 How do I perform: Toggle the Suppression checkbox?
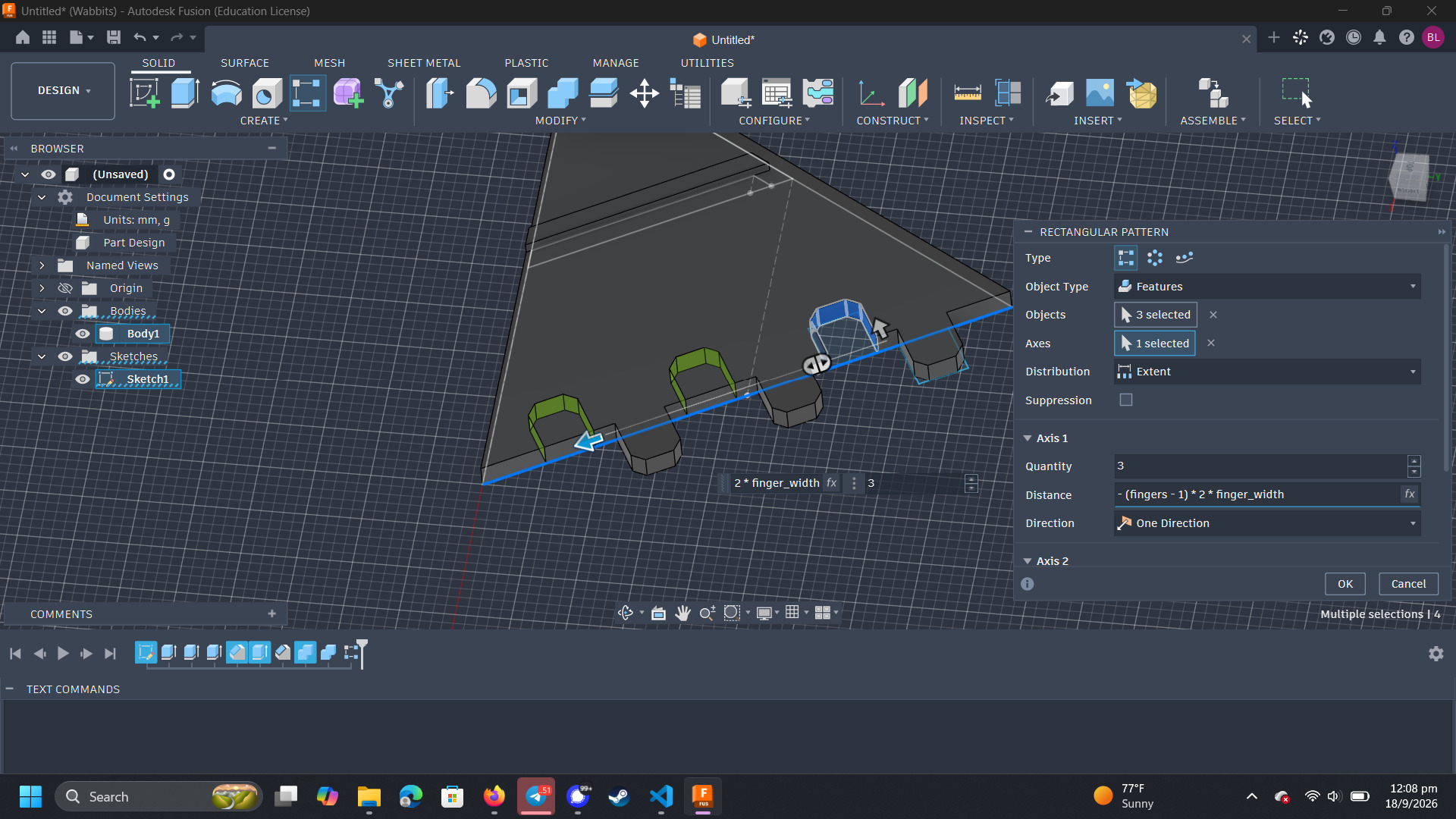tap(1126, 400)
